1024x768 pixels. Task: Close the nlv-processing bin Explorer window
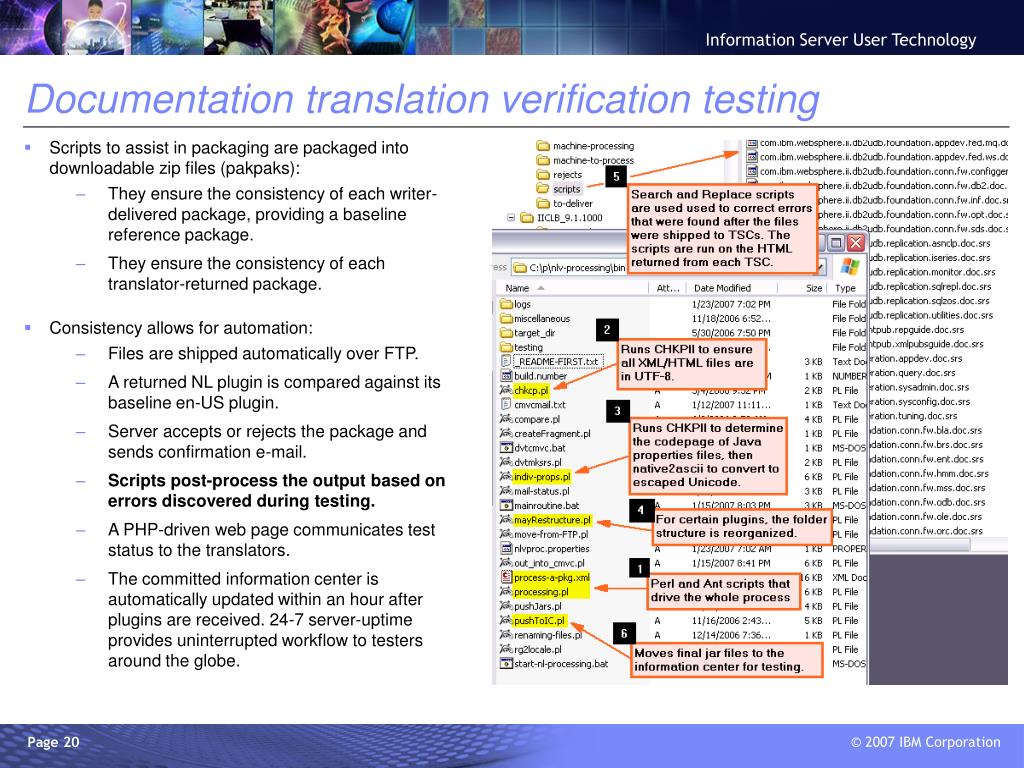coord(856,243)
